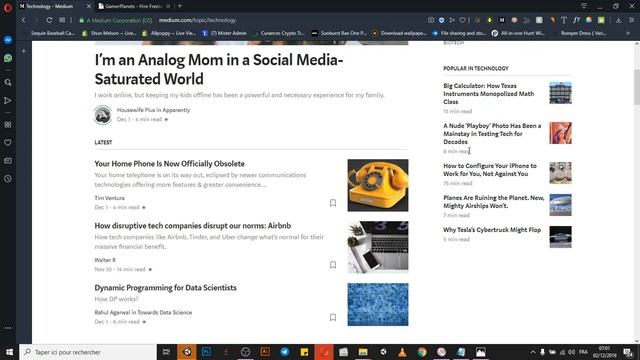Viewport: 640px width, 360px height.
Task: Open Easy Setup icon in toolbar
Action: coord(631,20)
